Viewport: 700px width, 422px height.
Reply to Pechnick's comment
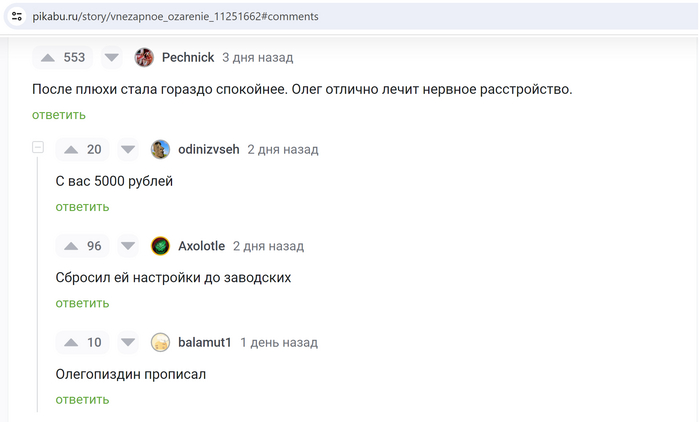58,114
